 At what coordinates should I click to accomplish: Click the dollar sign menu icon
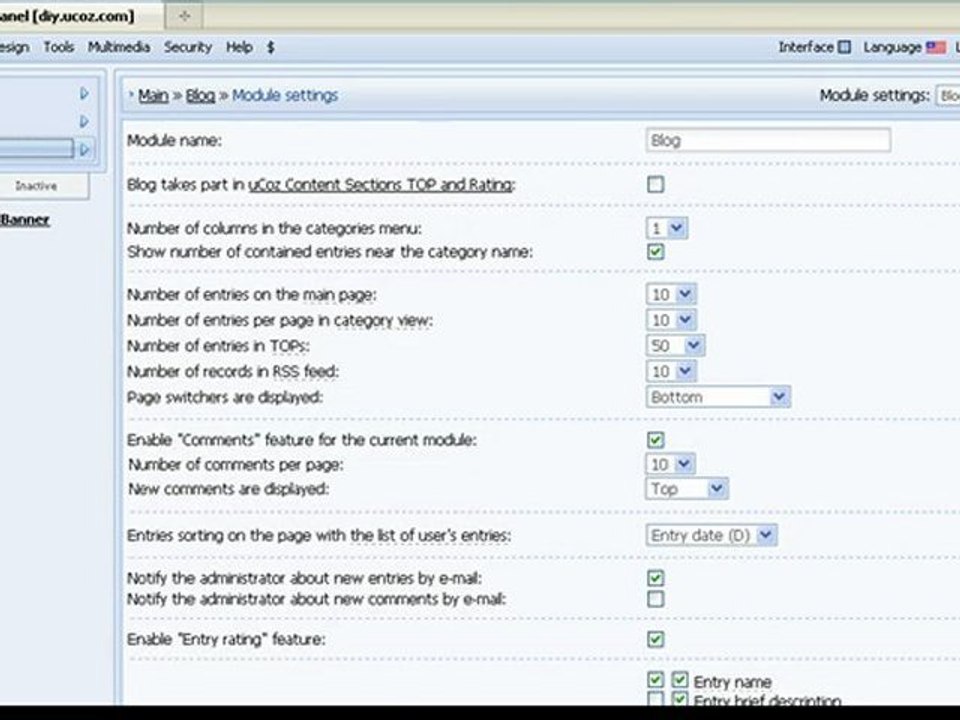271,47
